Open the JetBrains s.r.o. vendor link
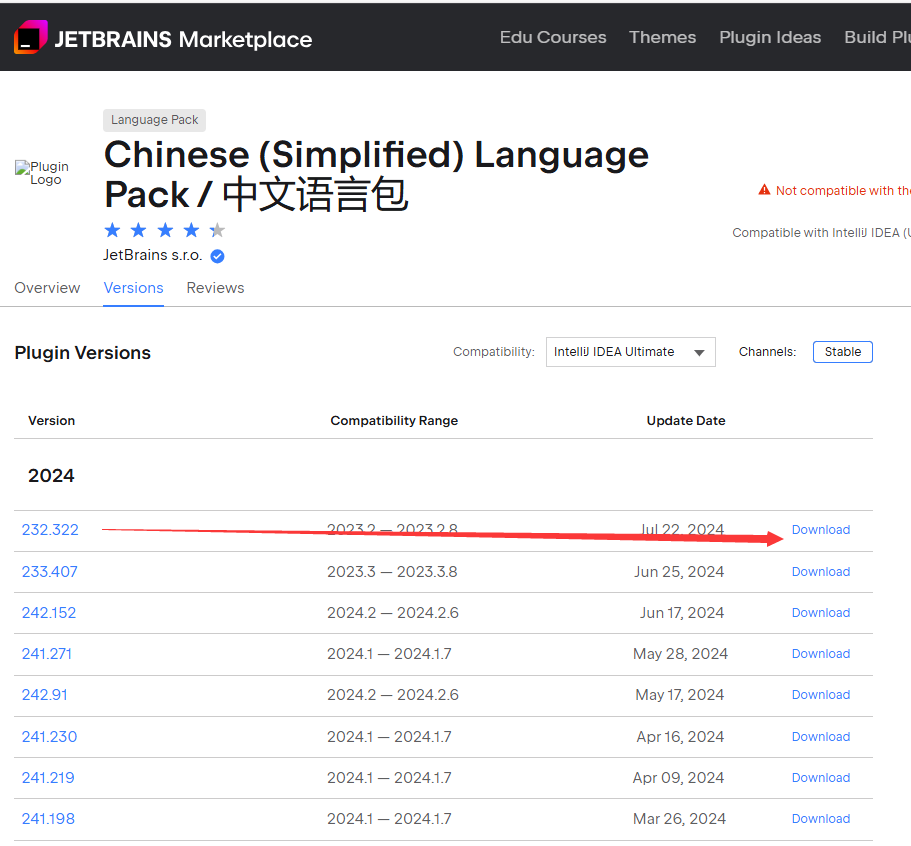The width and height of the screenshot is (911, 846). click(x=152, y=255)
